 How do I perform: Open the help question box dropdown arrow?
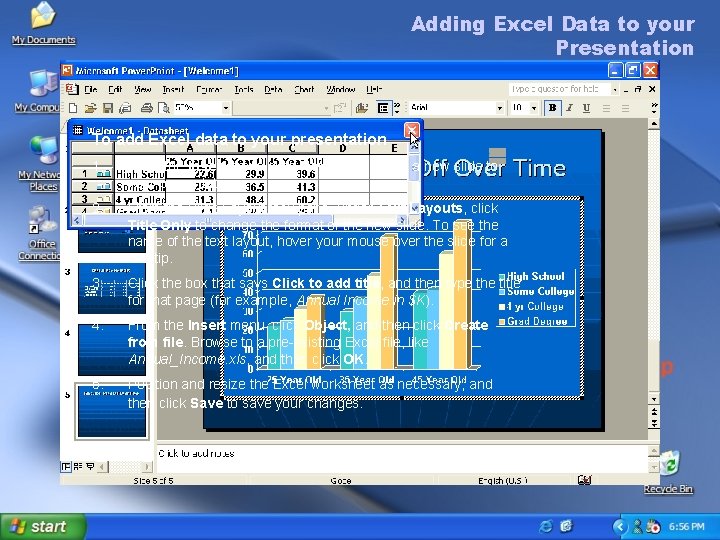(x=615, y=89)
